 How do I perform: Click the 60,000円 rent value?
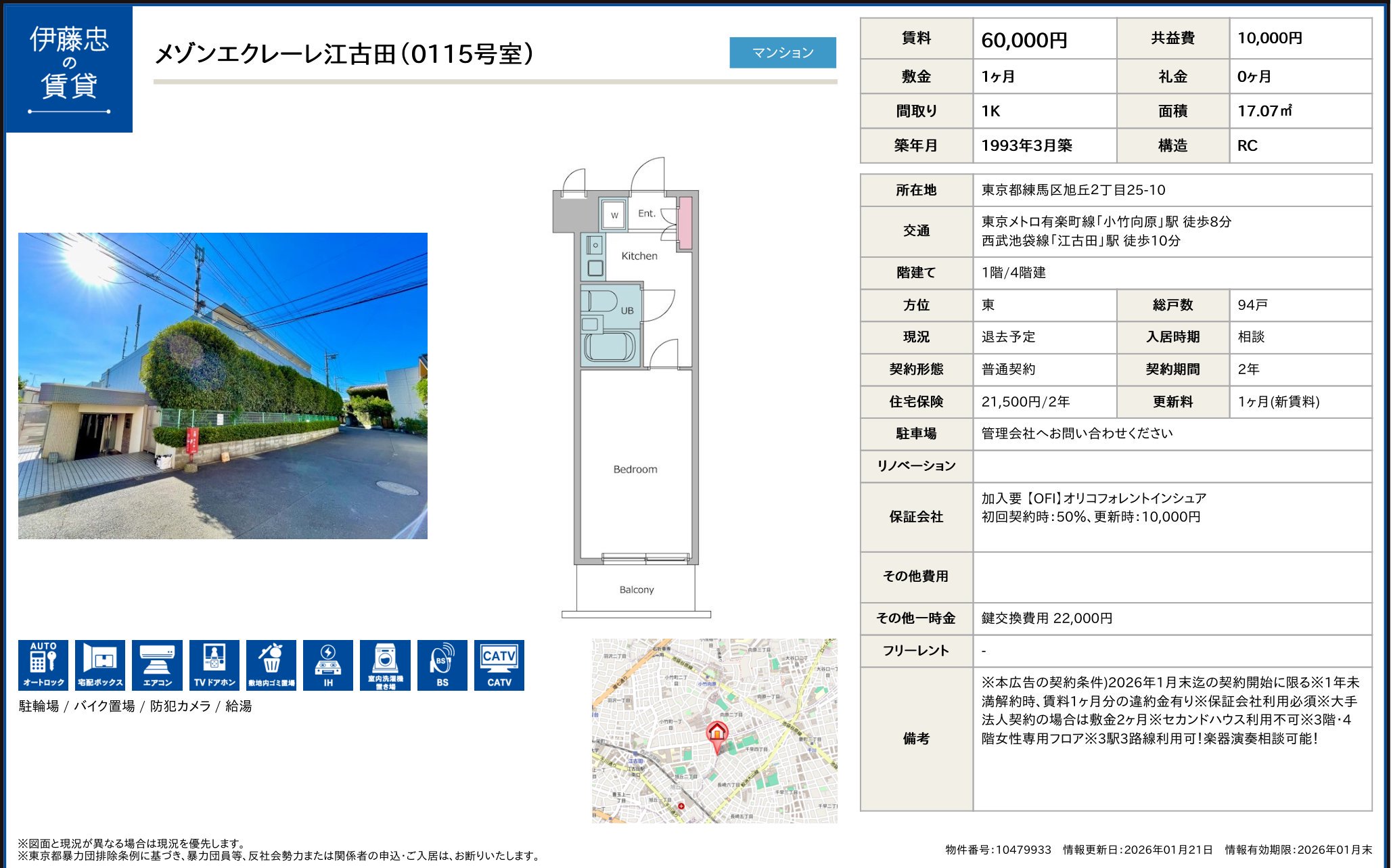pyautogui.click(x=1024, y=40)
